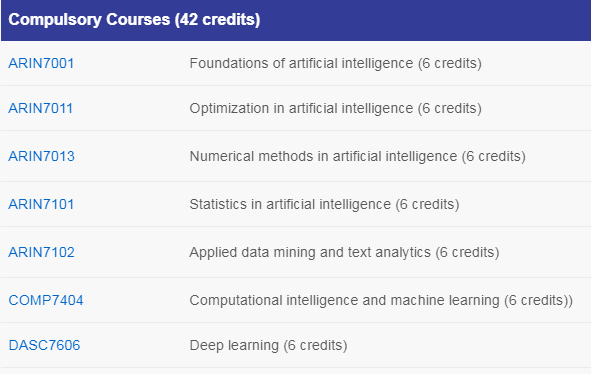This screenshot has width=591, height=374.
Task: Open the ARIN7011 course link
Action: coord(40,108)
